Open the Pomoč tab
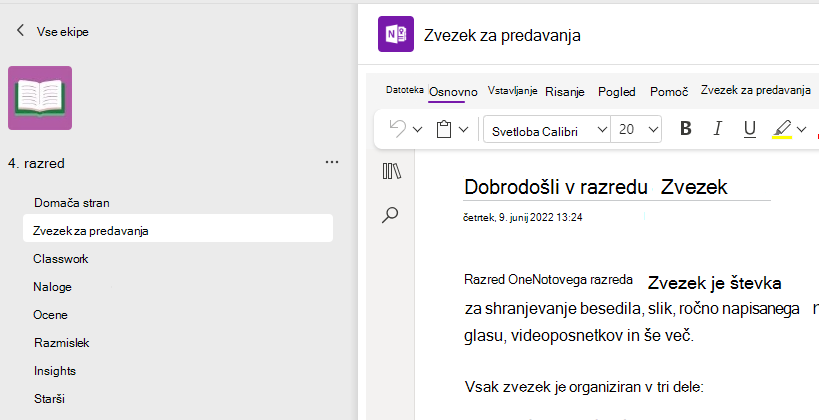819x420 pixels. pyautogui.click(x=669, y=92)
